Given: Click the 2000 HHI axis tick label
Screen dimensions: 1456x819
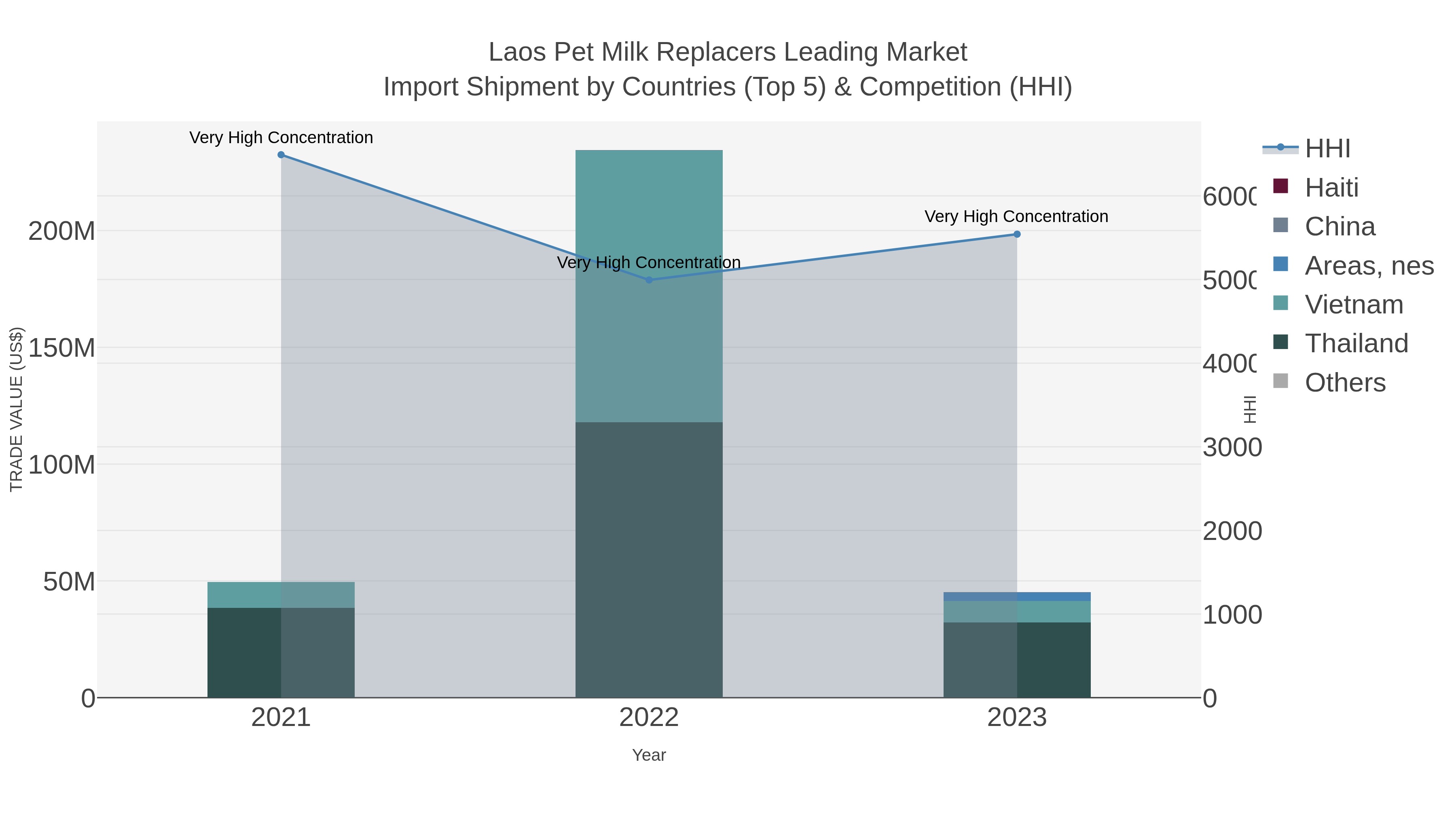Looking at the screenshot, I should coord(1232,531).
